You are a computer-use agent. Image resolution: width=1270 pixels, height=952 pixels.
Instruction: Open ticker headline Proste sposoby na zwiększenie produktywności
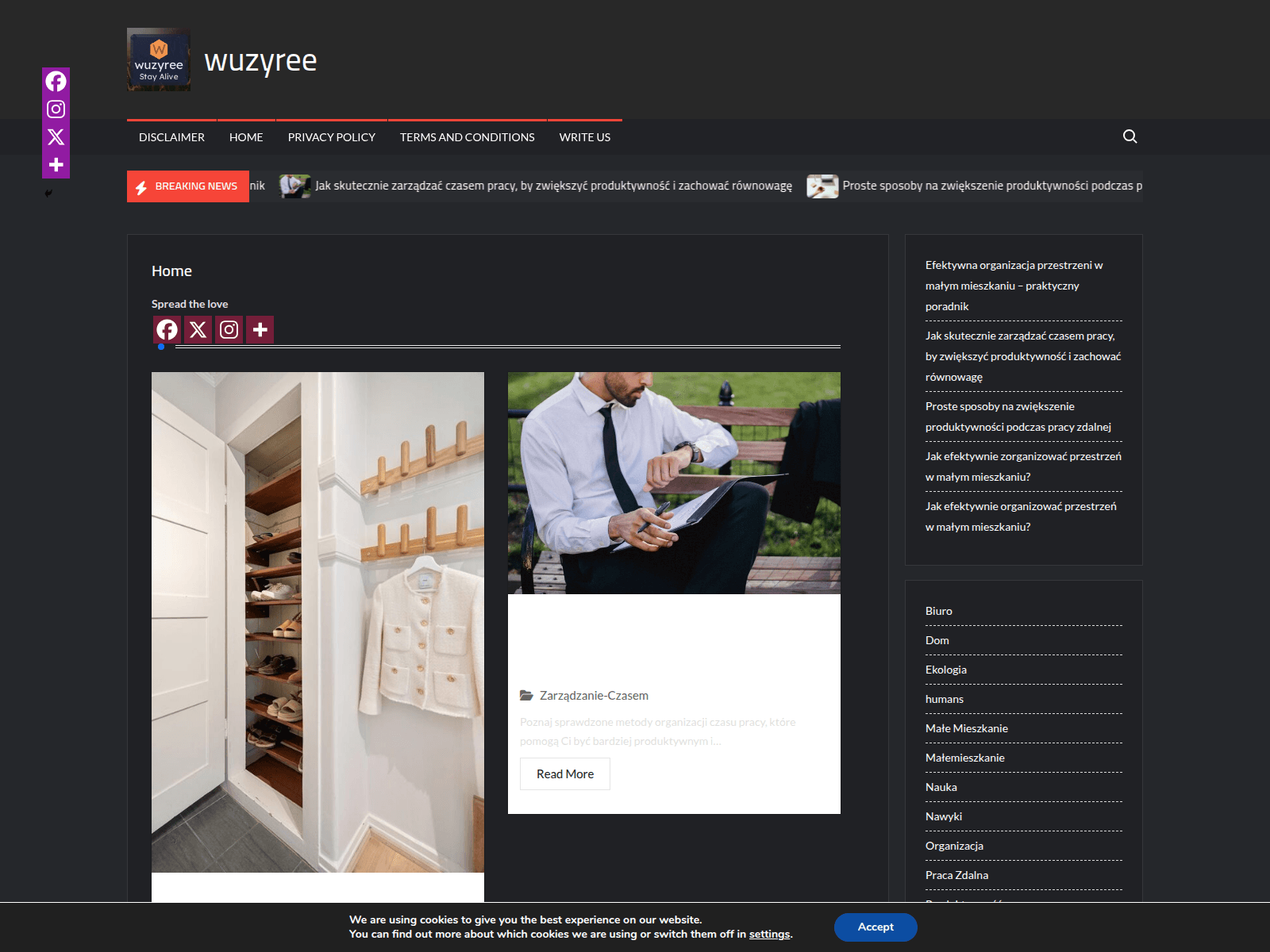click(x=992, y=186)
